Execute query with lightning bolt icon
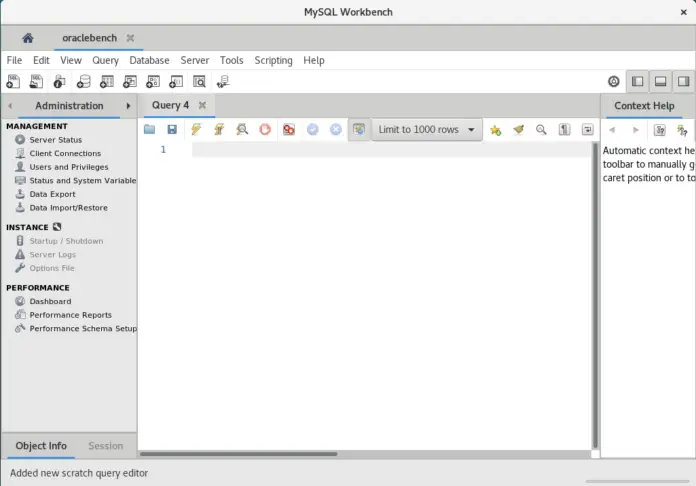 [x=196, y=130]
